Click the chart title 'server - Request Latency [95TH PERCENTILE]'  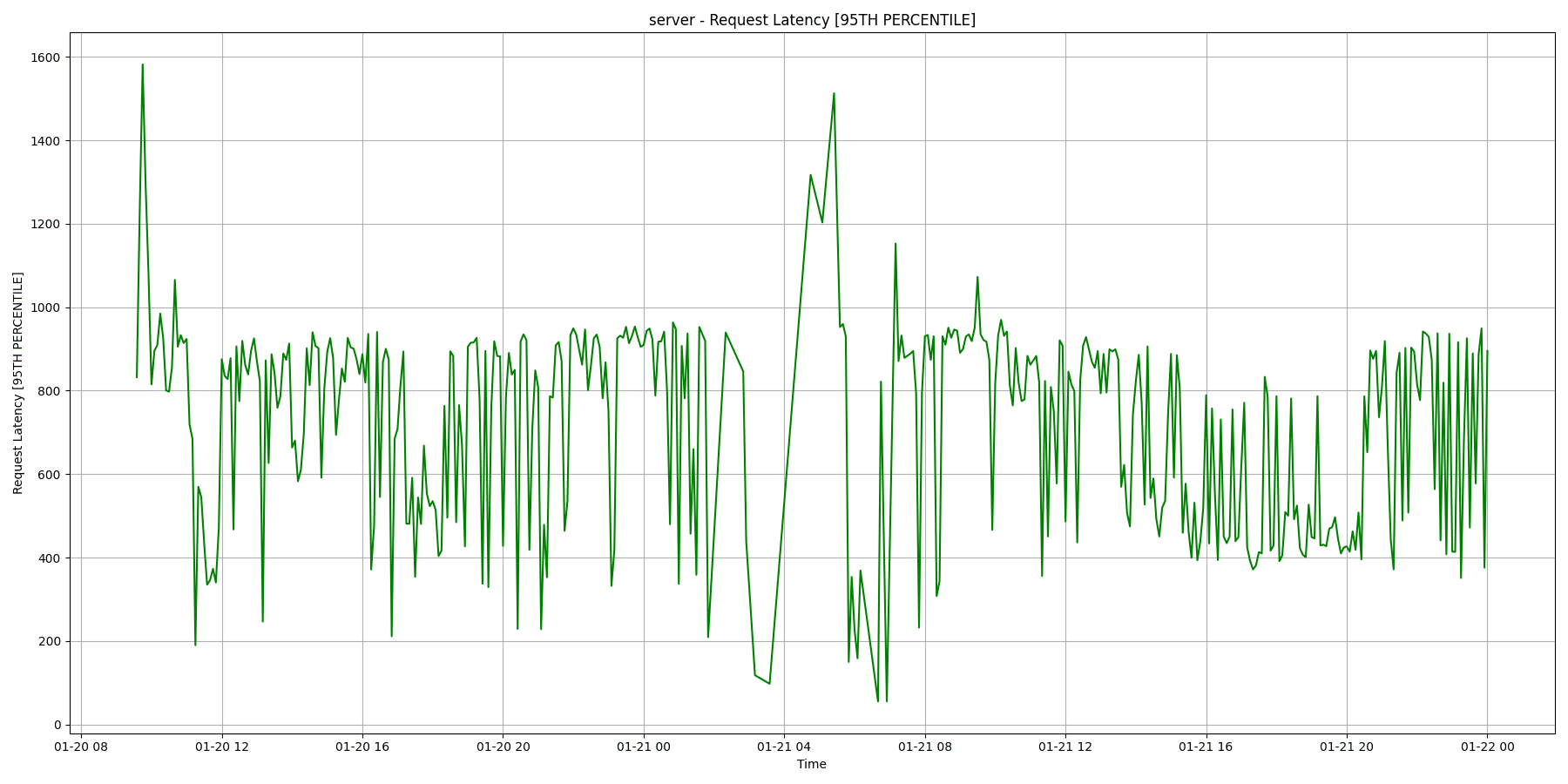click(x=812, y=20)
